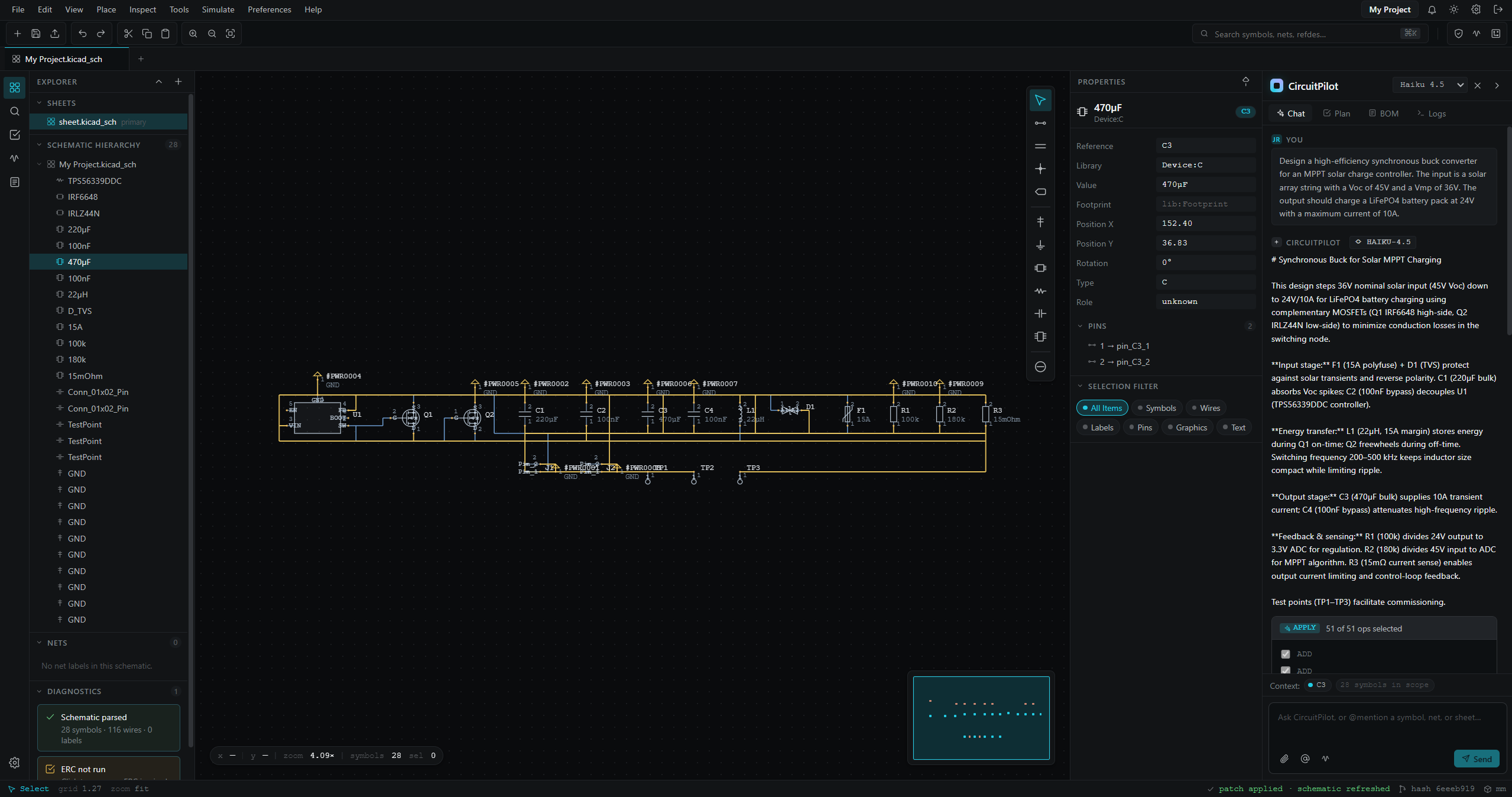Collapse the Selection Filter section
Screen dimensions: 1512x797
1081,386
